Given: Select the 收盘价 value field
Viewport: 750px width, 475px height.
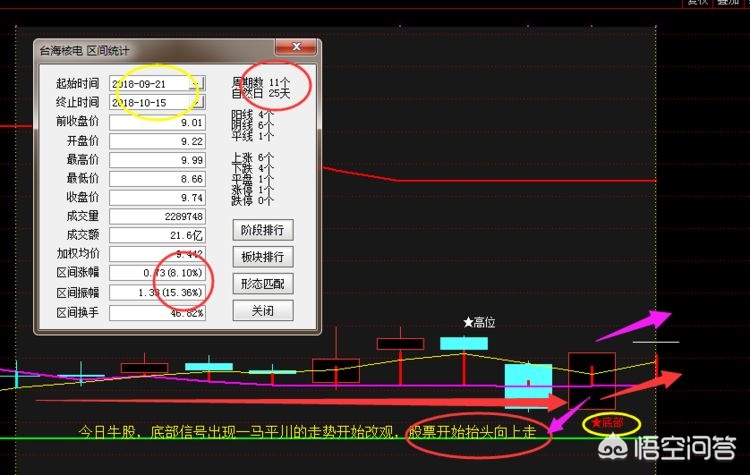Looking at the screenshot, I should pyautogui.click(x=157, y=197).
